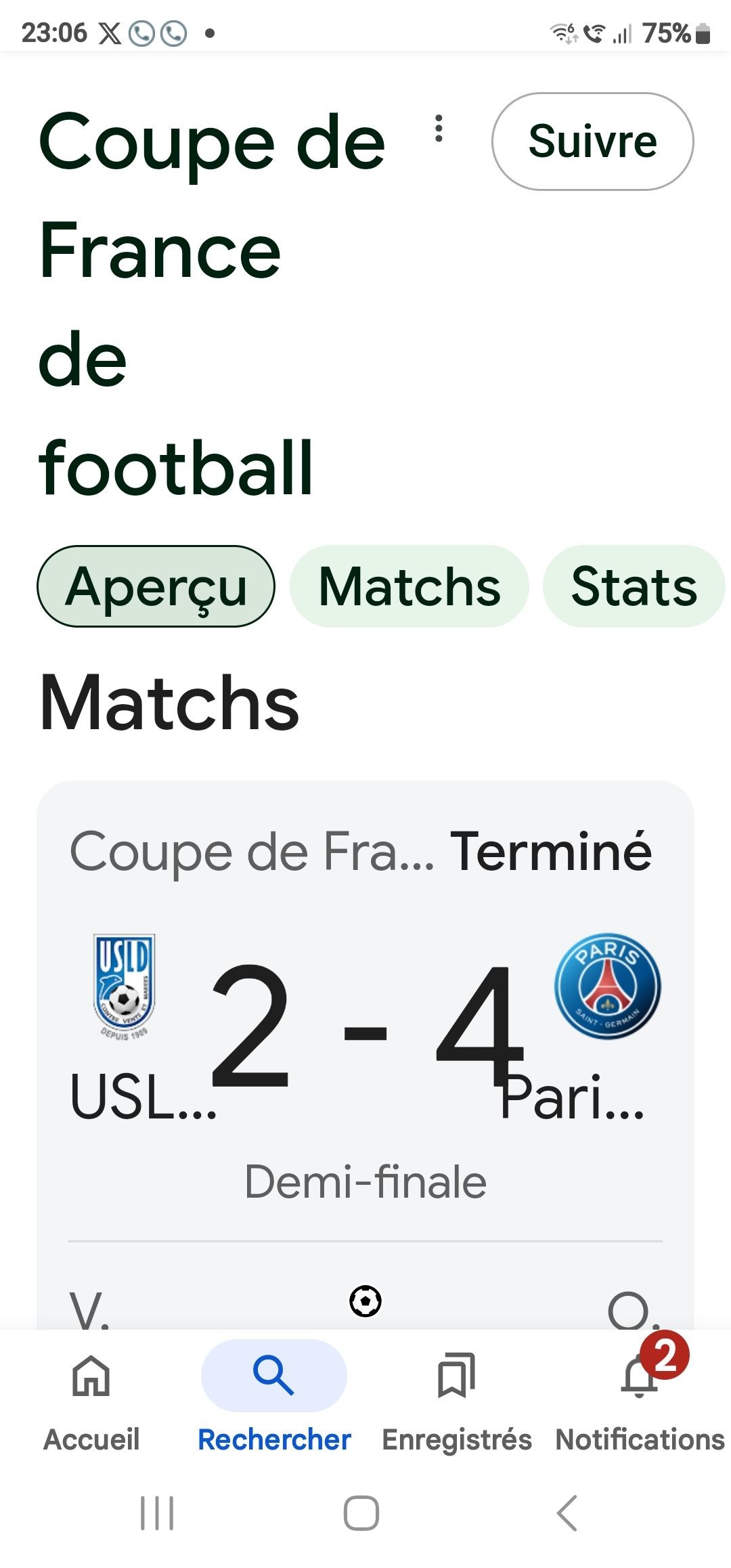Go to Accueil home icon

[91, 1376]
